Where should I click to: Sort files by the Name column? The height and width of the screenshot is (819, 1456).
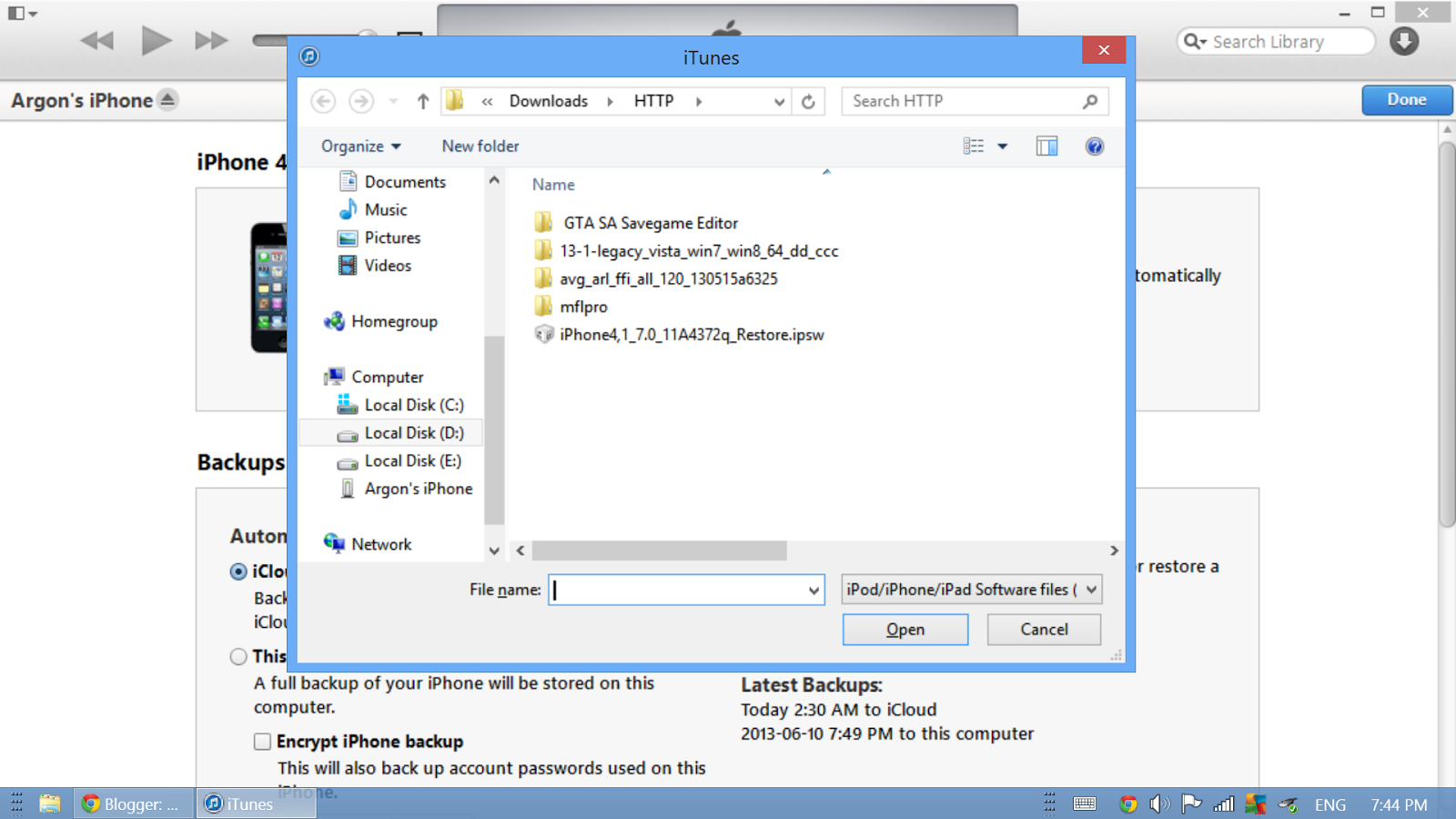tap(553, 185)
